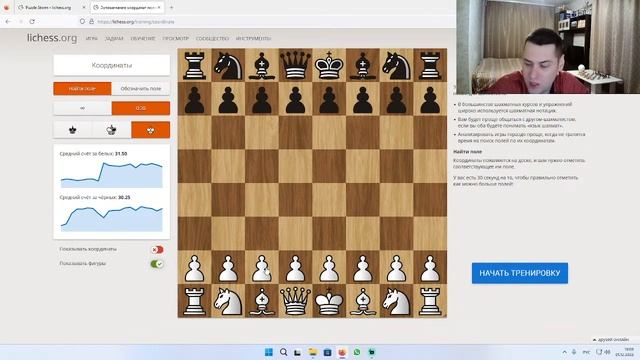Click the white bishop beside the white queen
This screenshot has width=640, height=360.
click(x=262, y=301)
